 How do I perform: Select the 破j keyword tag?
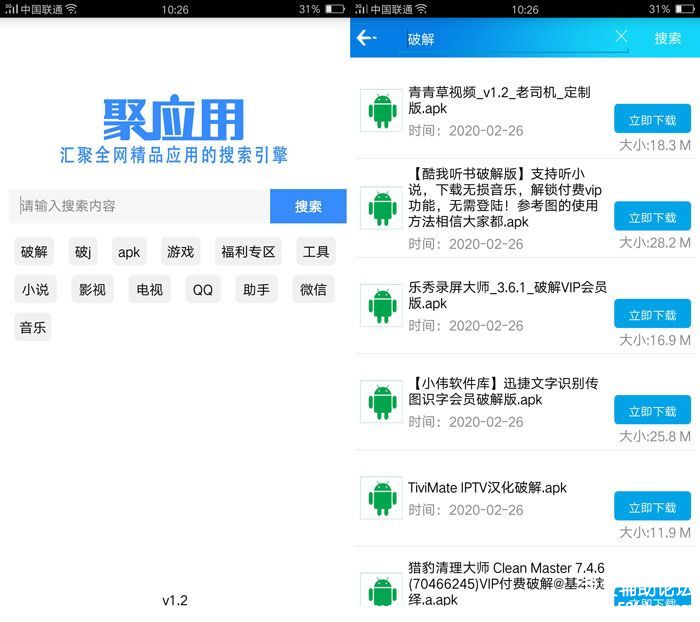(83, 251)
